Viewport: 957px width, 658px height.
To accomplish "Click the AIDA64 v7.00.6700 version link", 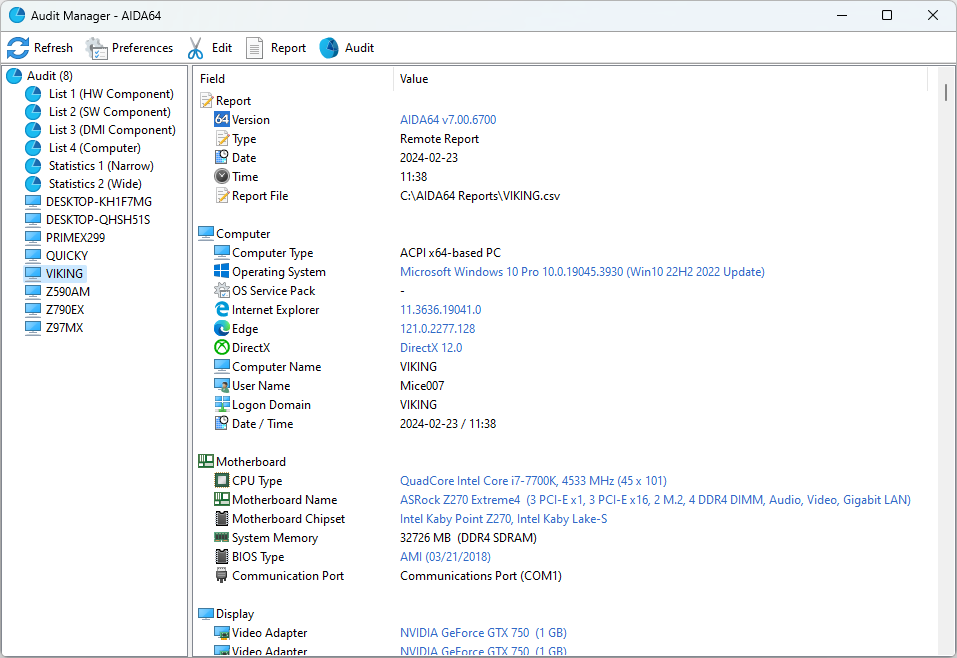I will 448,120.
